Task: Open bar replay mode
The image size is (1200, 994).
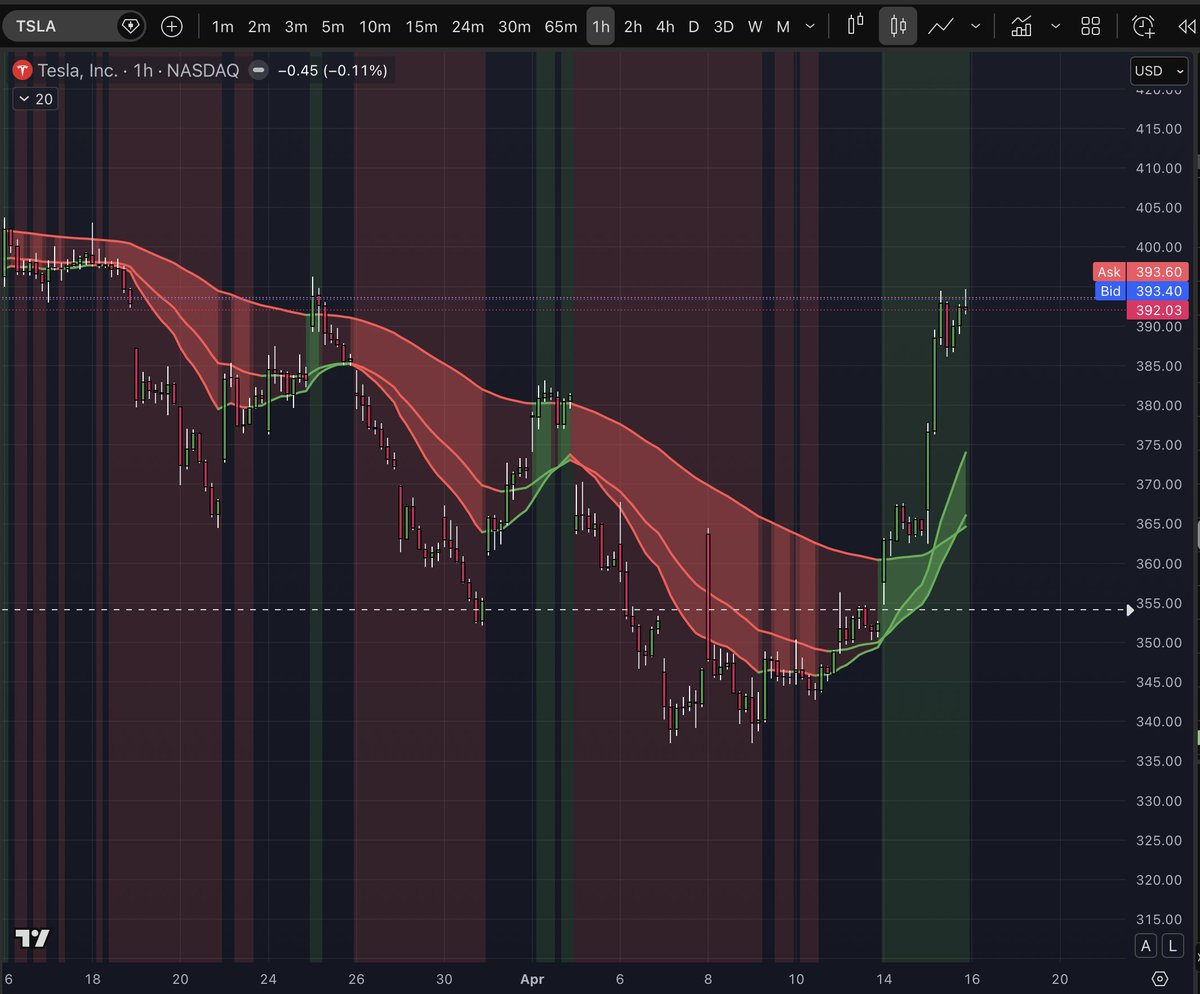Action: [x=1186, y=26]
